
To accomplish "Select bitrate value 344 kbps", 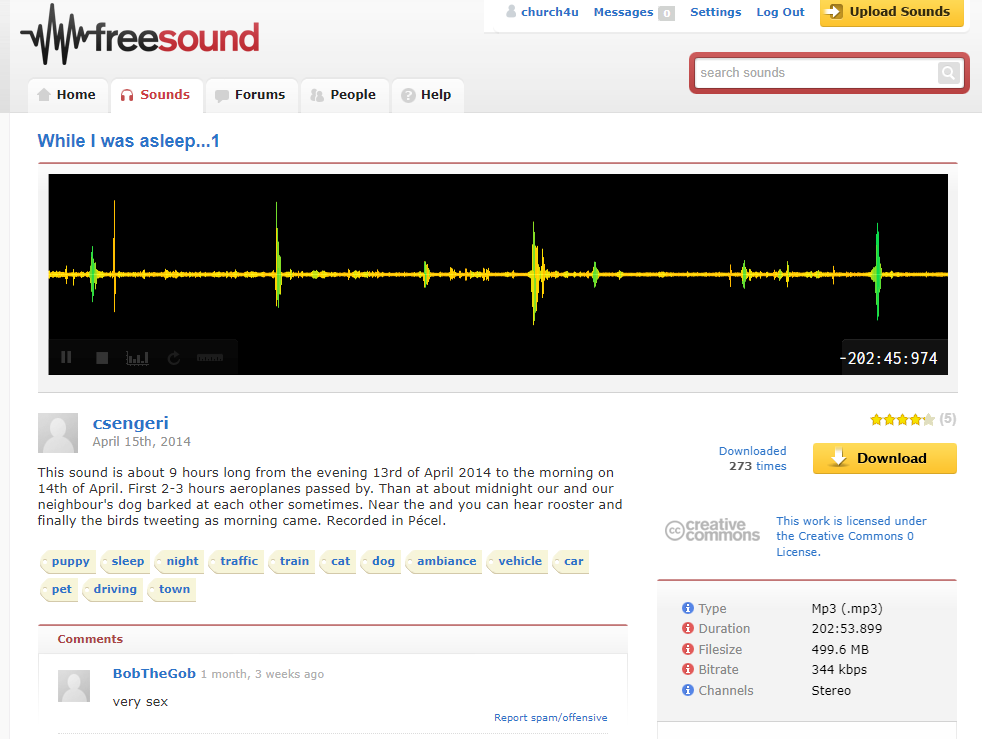I will click(x=839, y=670).
